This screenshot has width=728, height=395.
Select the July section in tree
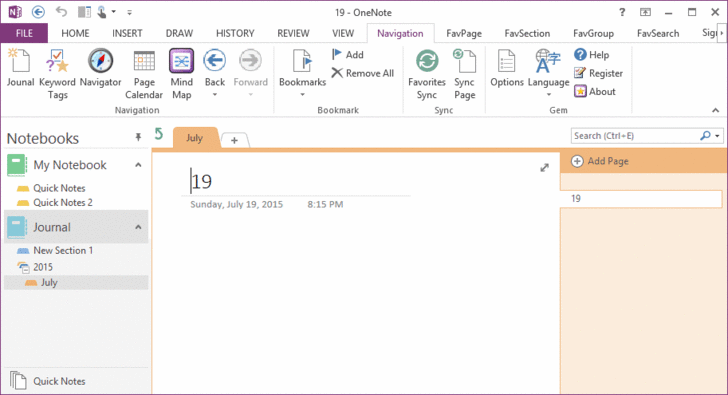pos(76,282)
